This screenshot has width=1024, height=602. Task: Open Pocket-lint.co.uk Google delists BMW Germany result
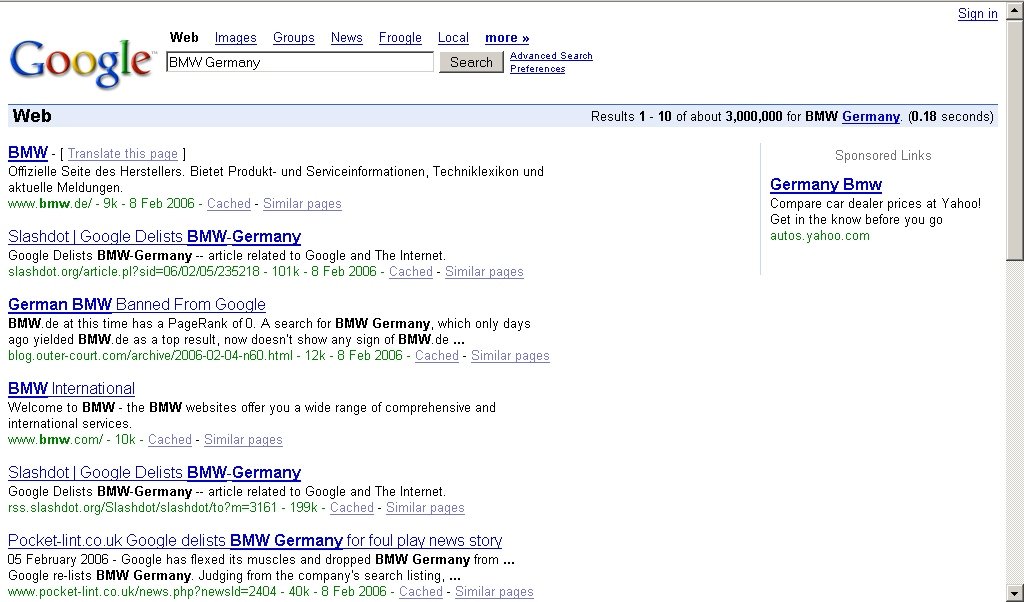[255, 541]
